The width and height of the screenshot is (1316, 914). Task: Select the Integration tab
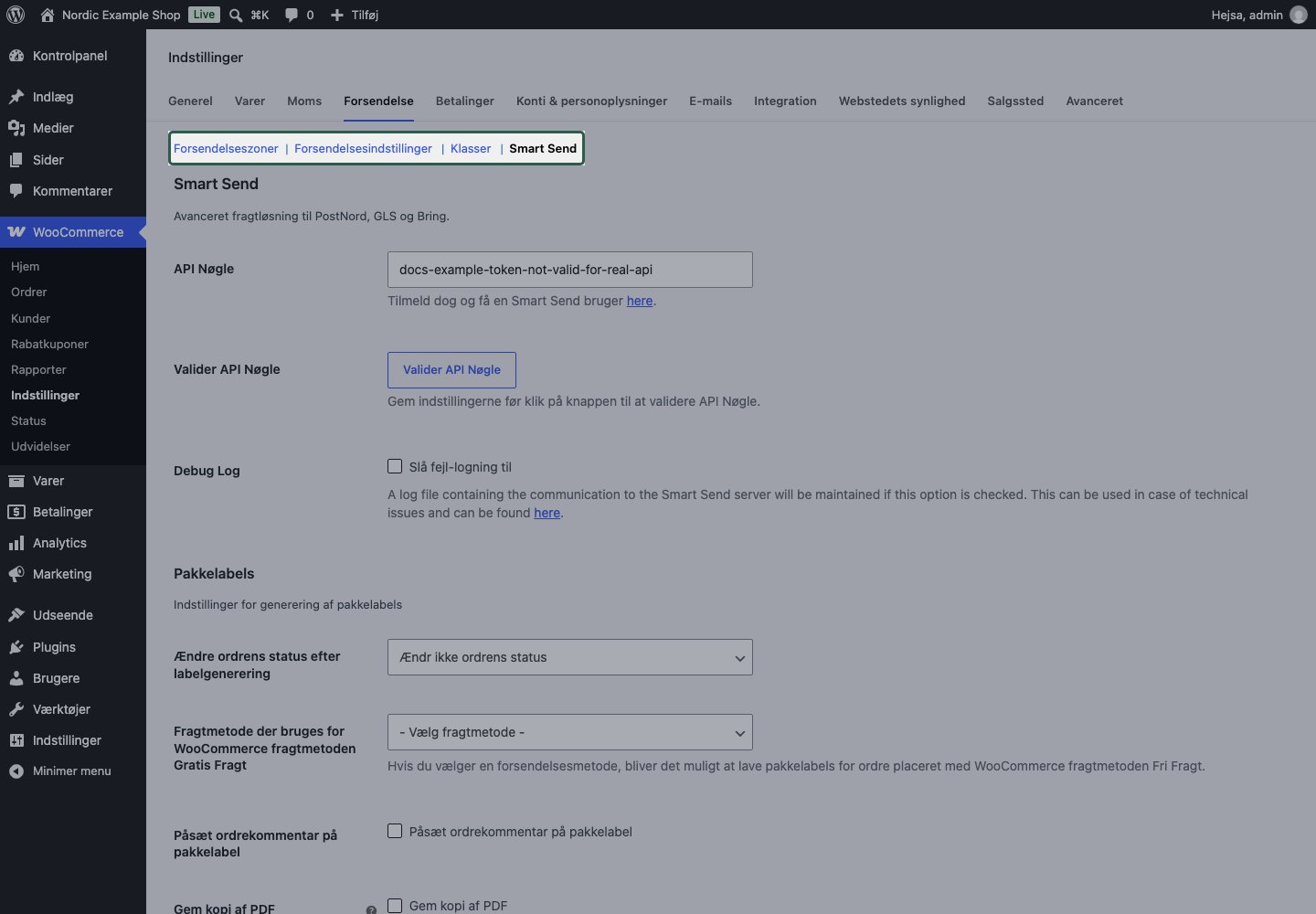[785, 101]
